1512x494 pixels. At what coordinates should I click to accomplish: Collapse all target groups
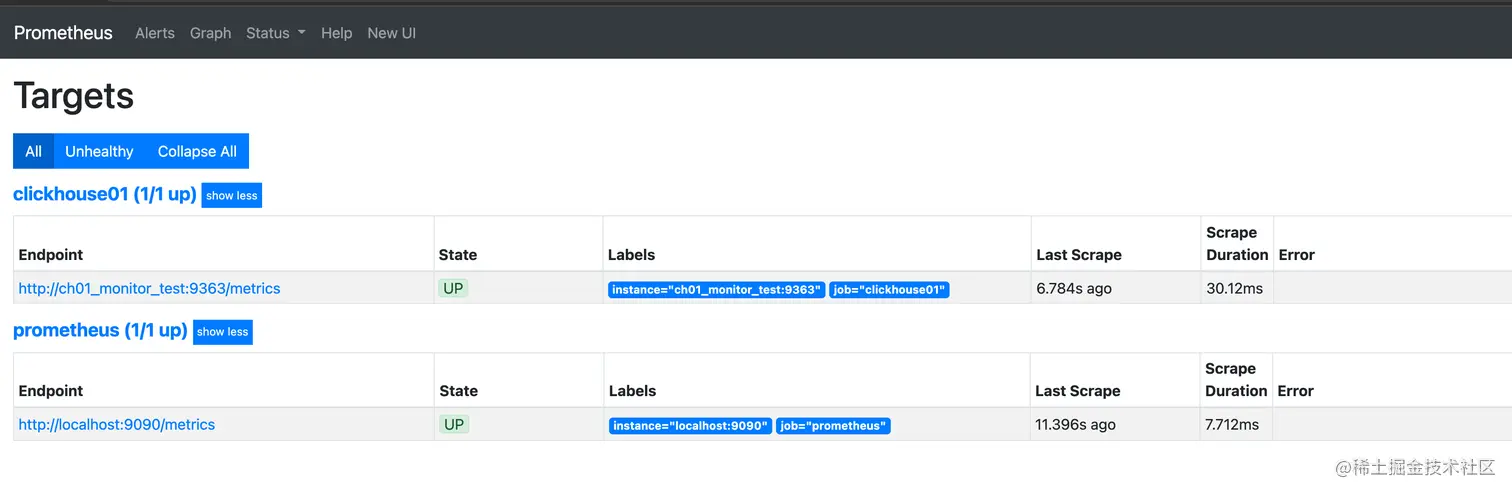pyautogui.click(x=197, y=151)
